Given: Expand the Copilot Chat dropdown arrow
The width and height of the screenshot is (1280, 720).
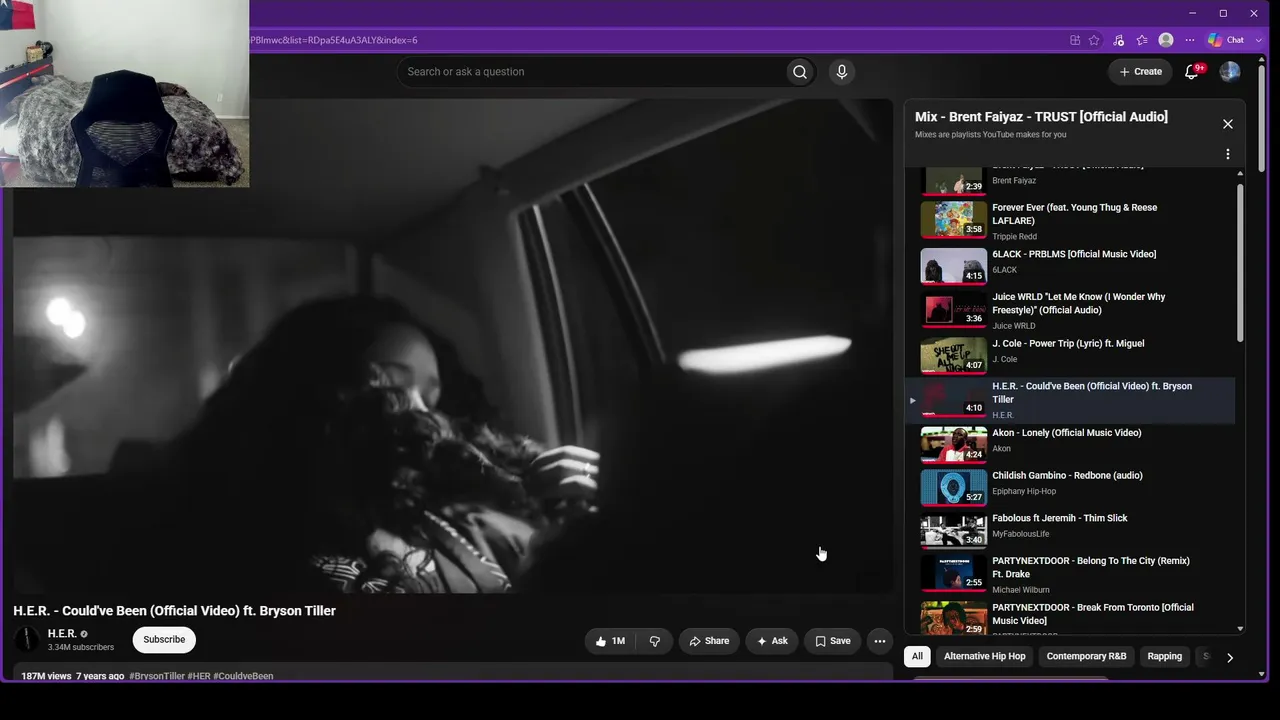Looking at the screenshot, I should pyautogui.click(x=1258, y=40).
